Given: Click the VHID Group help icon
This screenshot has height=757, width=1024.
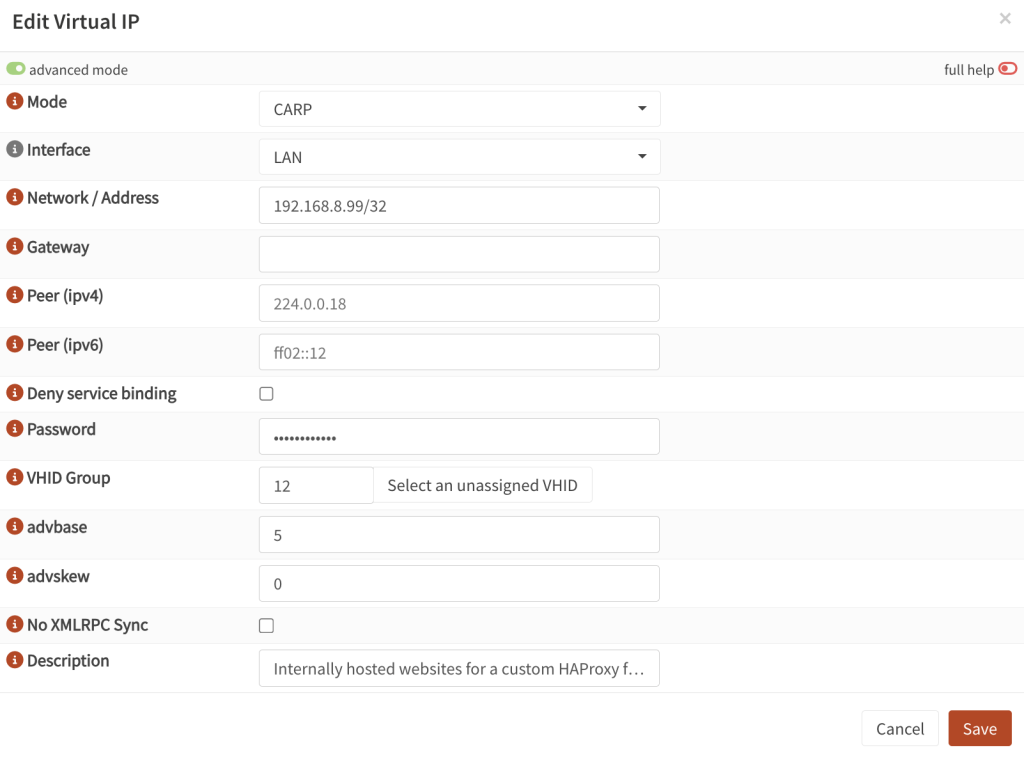Looking at the screenshot, I should pyautogui.click(x=14, y=477).
